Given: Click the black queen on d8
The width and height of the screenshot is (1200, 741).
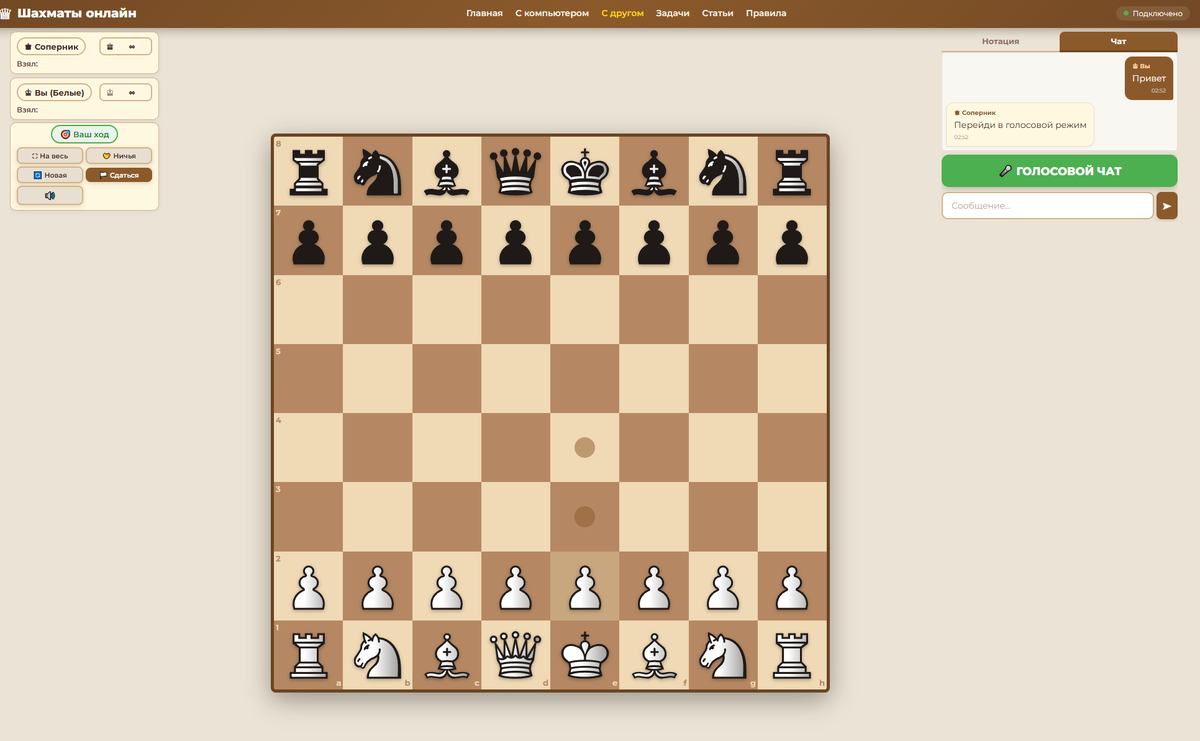Looking at the screenshot, I should (x=515, y=172).
